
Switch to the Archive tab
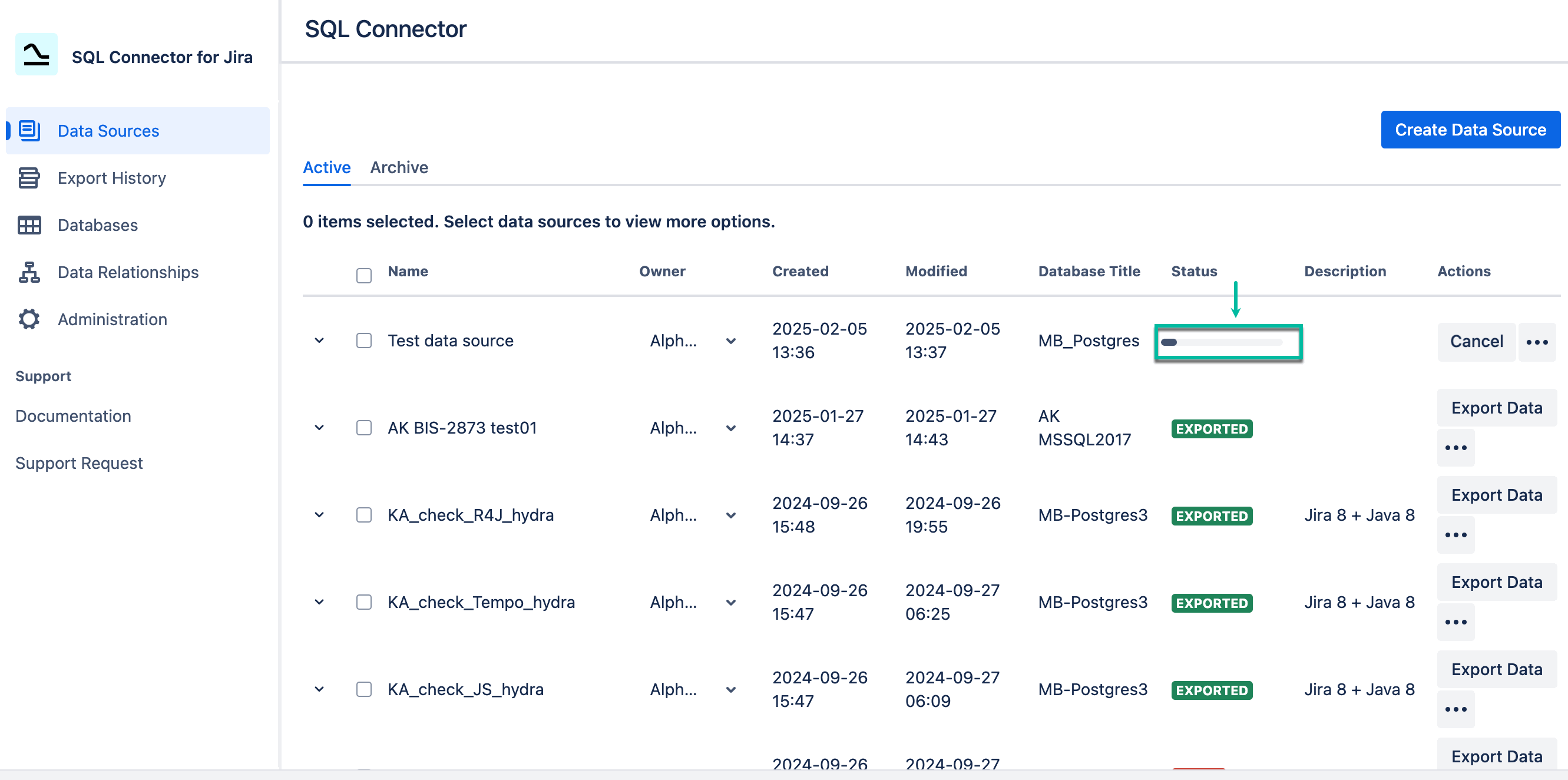coord(399,167)
